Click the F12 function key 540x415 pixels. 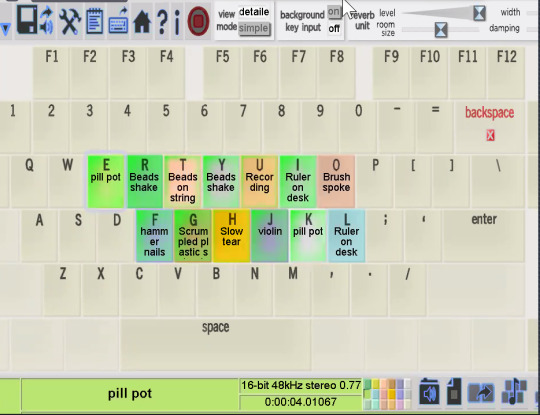point(506,72)
